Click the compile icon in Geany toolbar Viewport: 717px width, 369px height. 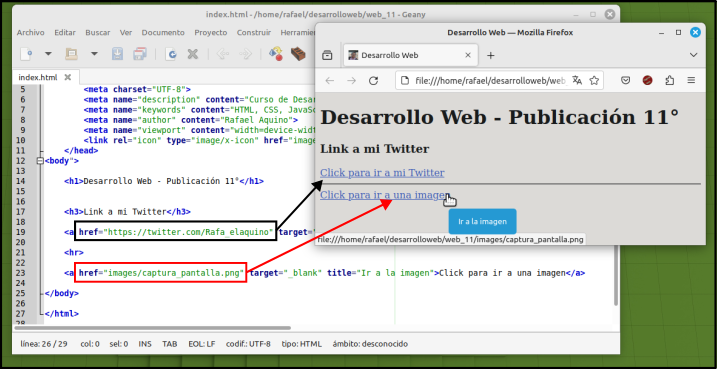(x=275, y=53)
